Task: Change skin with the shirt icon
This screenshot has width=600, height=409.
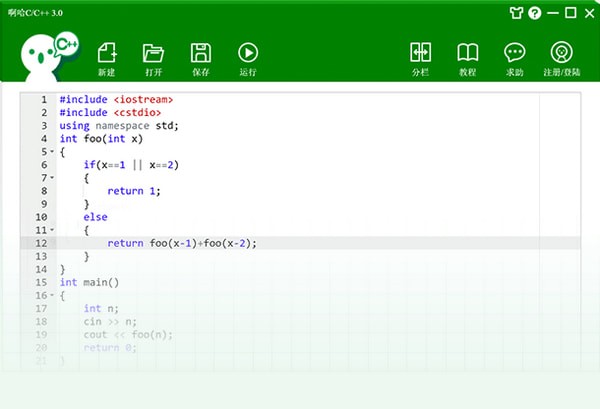Action: (517, 14)
